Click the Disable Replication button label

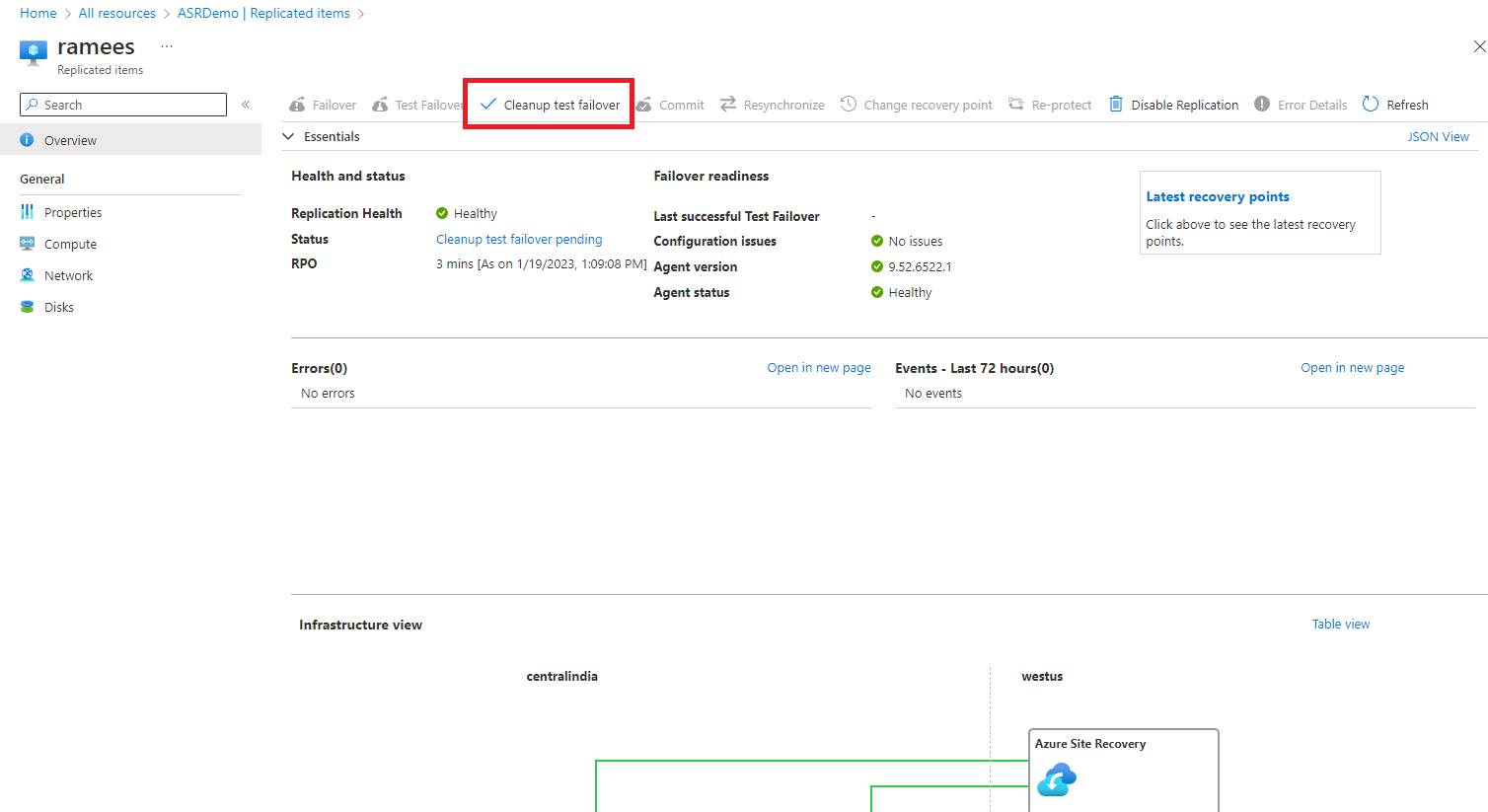click(1184, 105)
